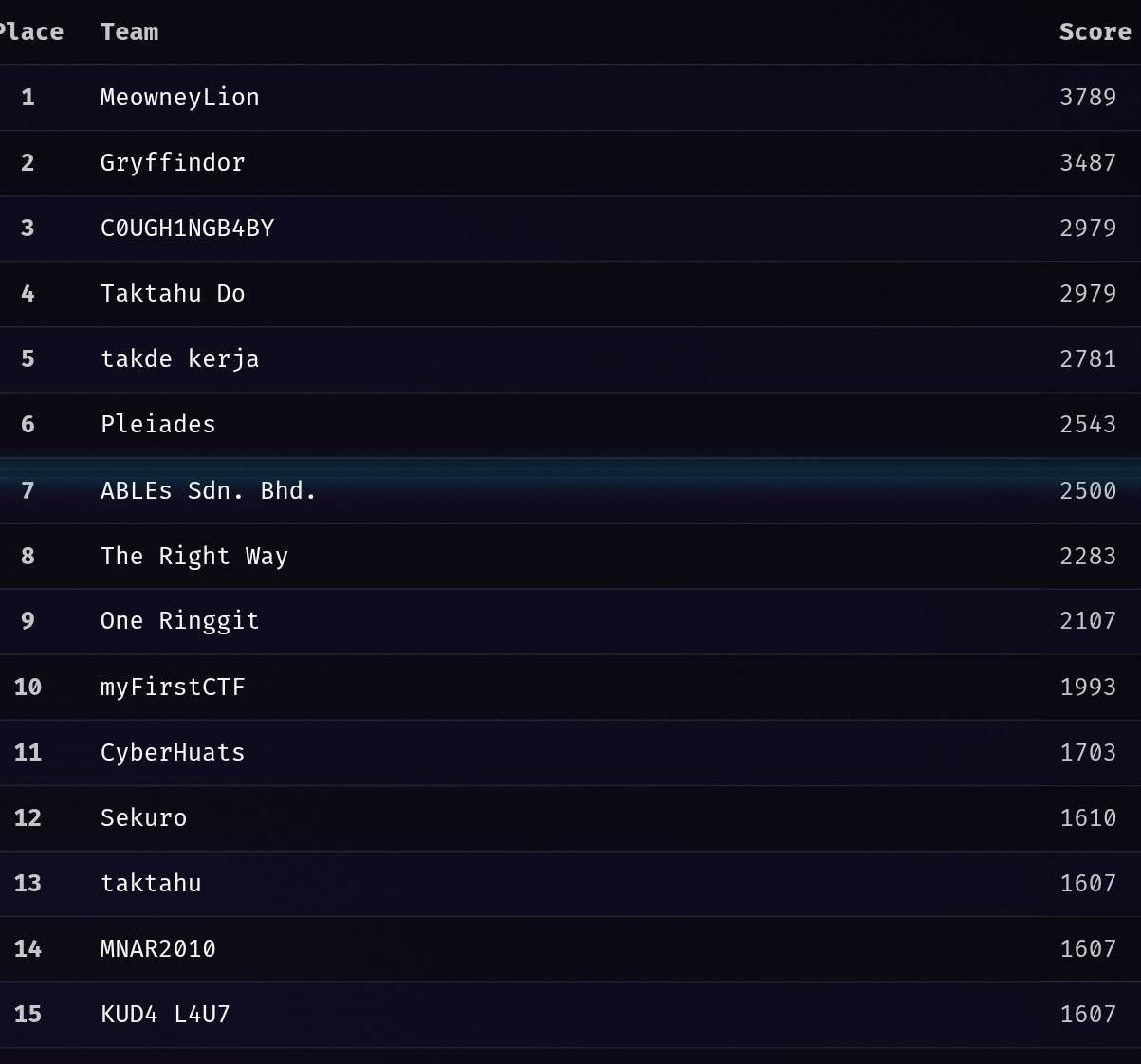Image resolution: width=1141 pixels, height=1064 pixels.
Task: Open the takde kerja team
Action: coord(179,359)
